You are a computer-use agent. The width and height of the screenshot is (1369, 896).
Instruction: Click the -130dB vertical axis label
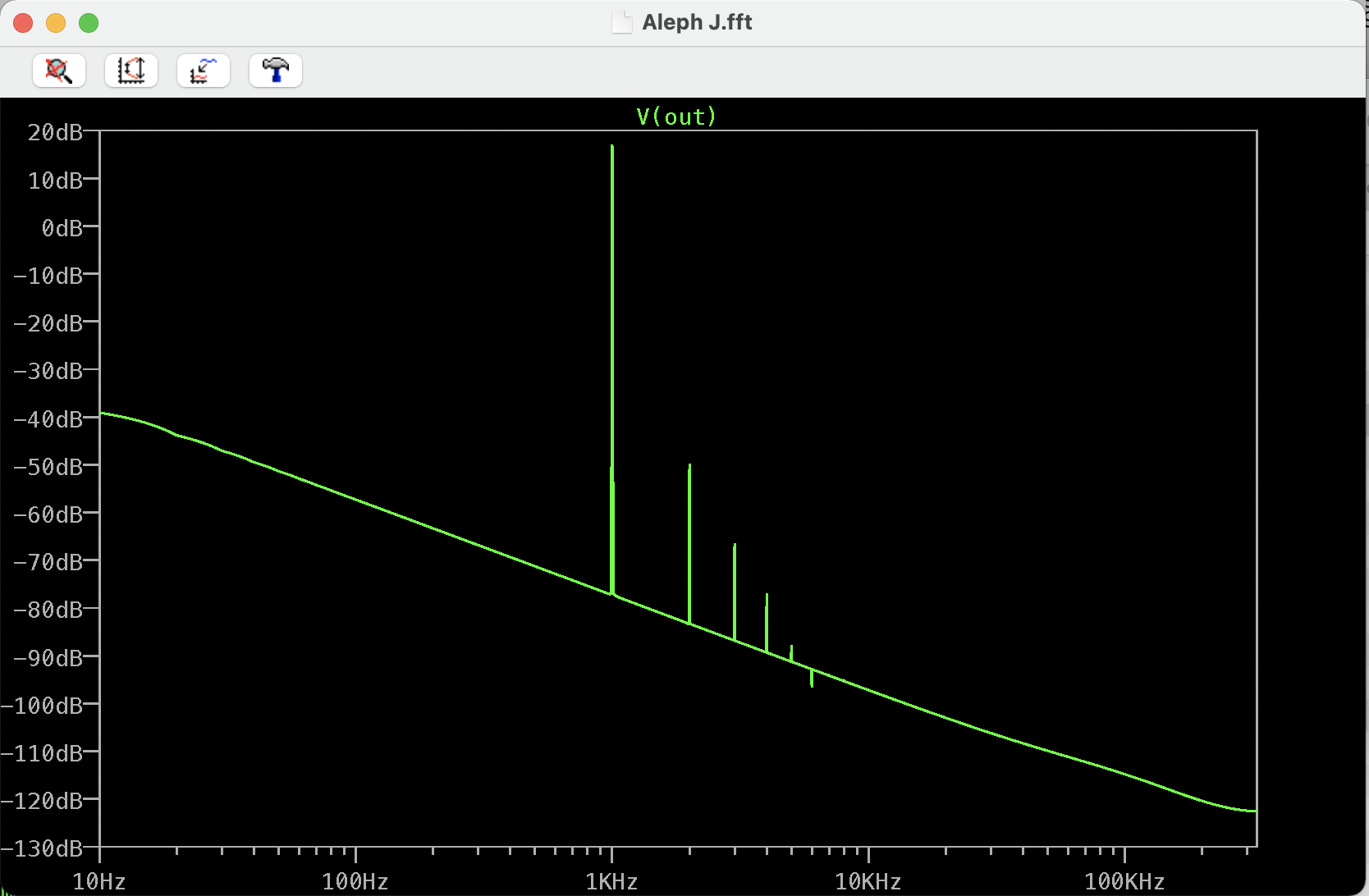pyautogui.click(x=42, y=848)
